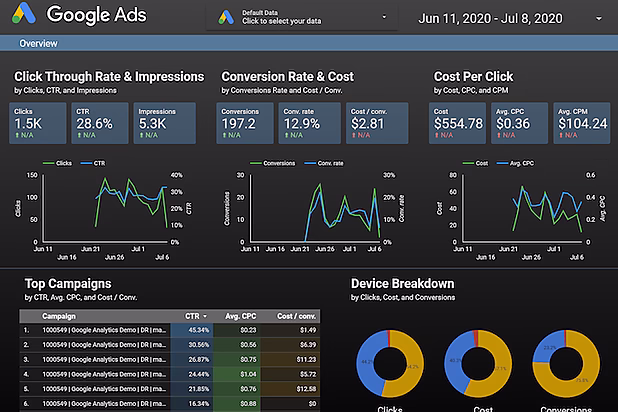The height and width of the screenshot is (412, 618).
Task: Click the Device Breakdown heading
Action: [402, 283]
